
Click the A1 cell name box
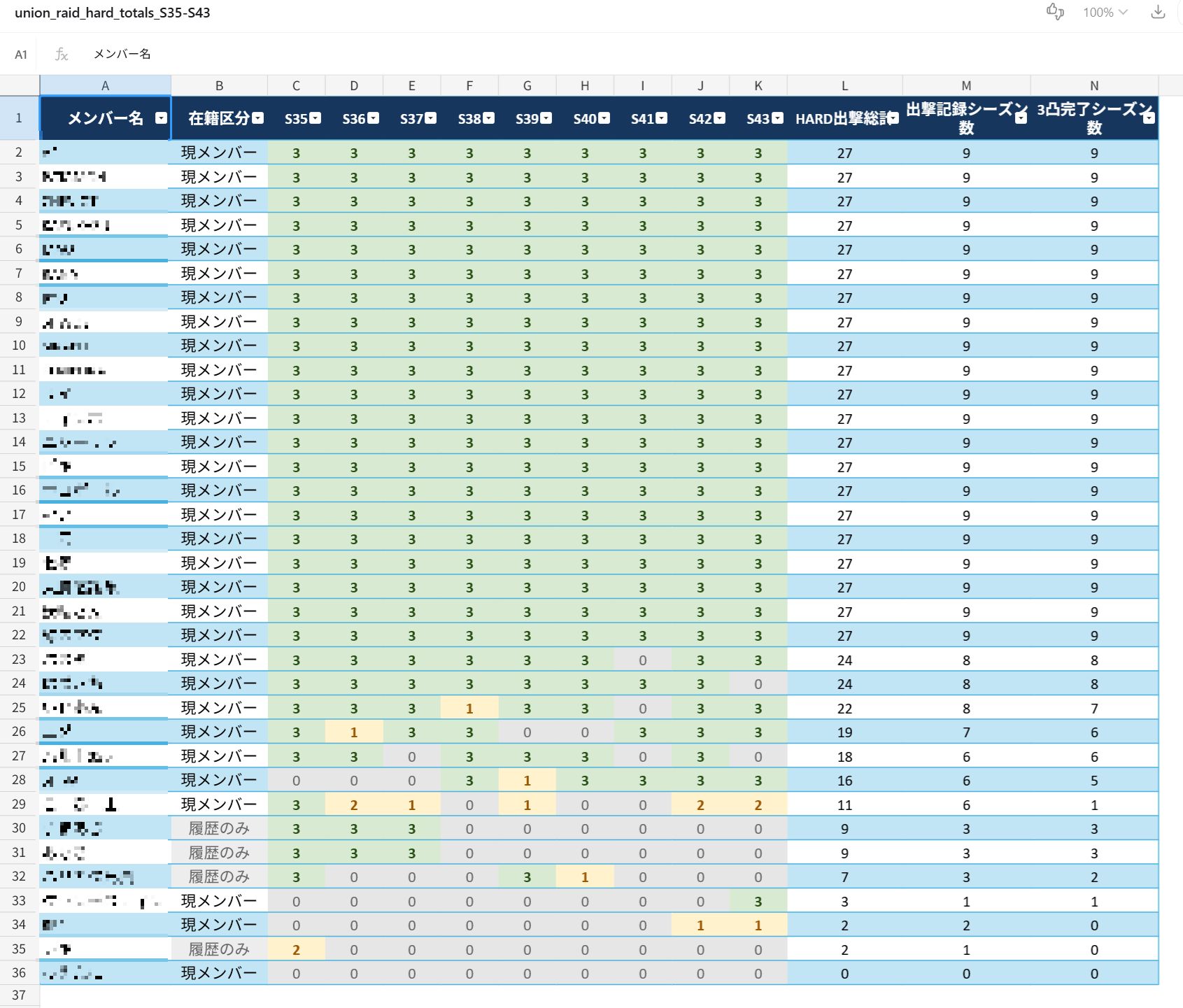click(x=21, y=54)
